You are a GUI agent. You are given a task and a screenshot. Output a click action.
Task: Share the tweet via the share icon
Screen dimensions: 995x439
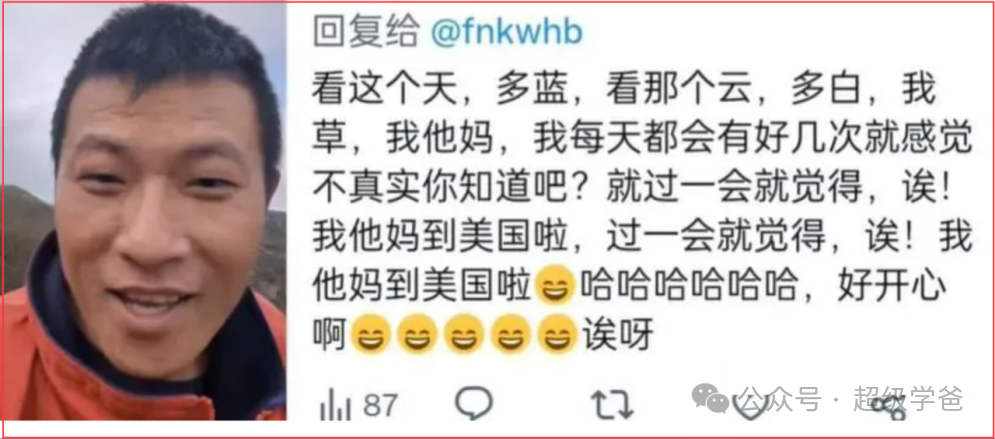(x=888, y=408)
